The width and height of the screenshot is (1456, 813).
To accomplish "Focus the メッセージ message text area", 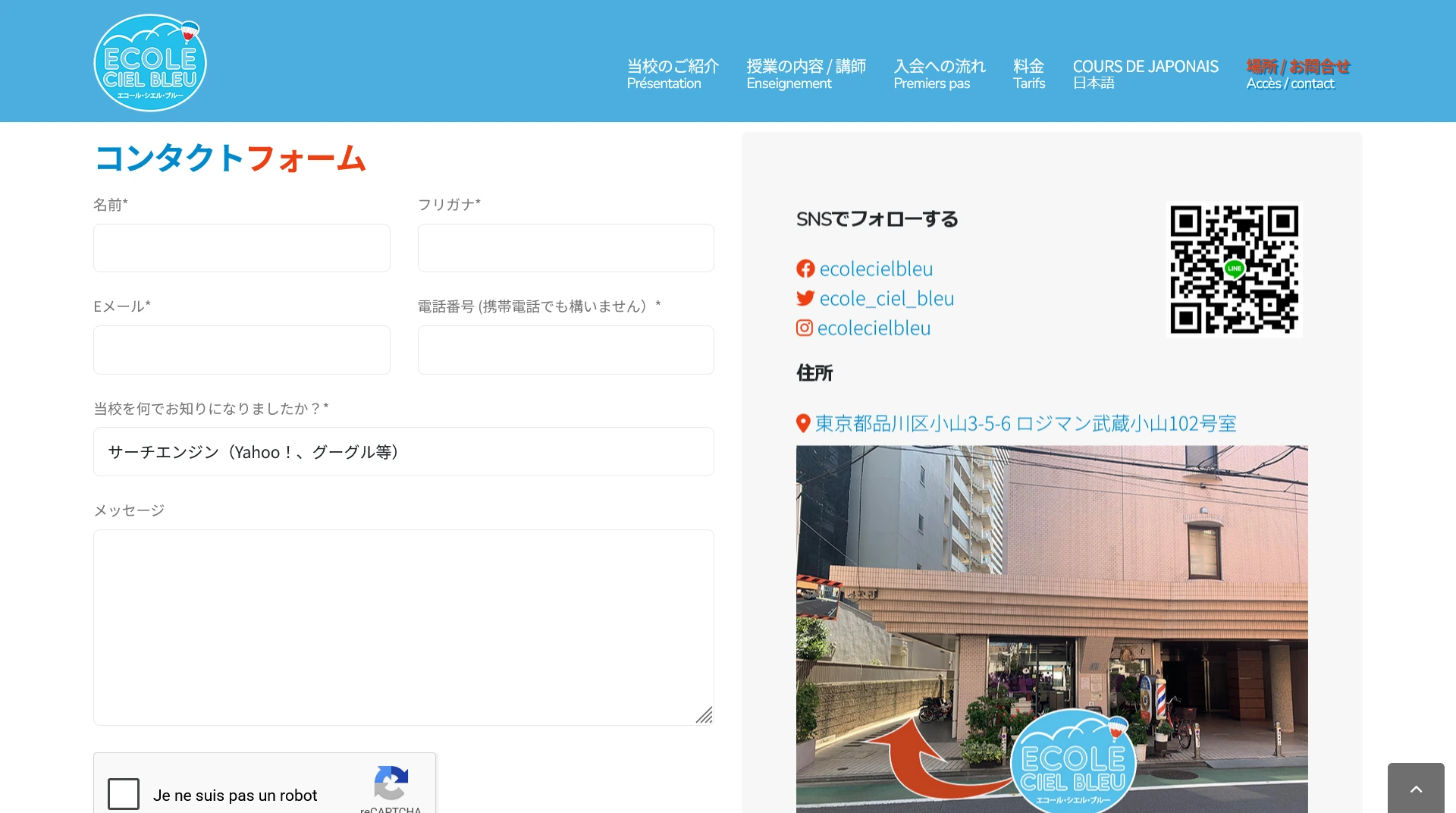I will (403, 627).
